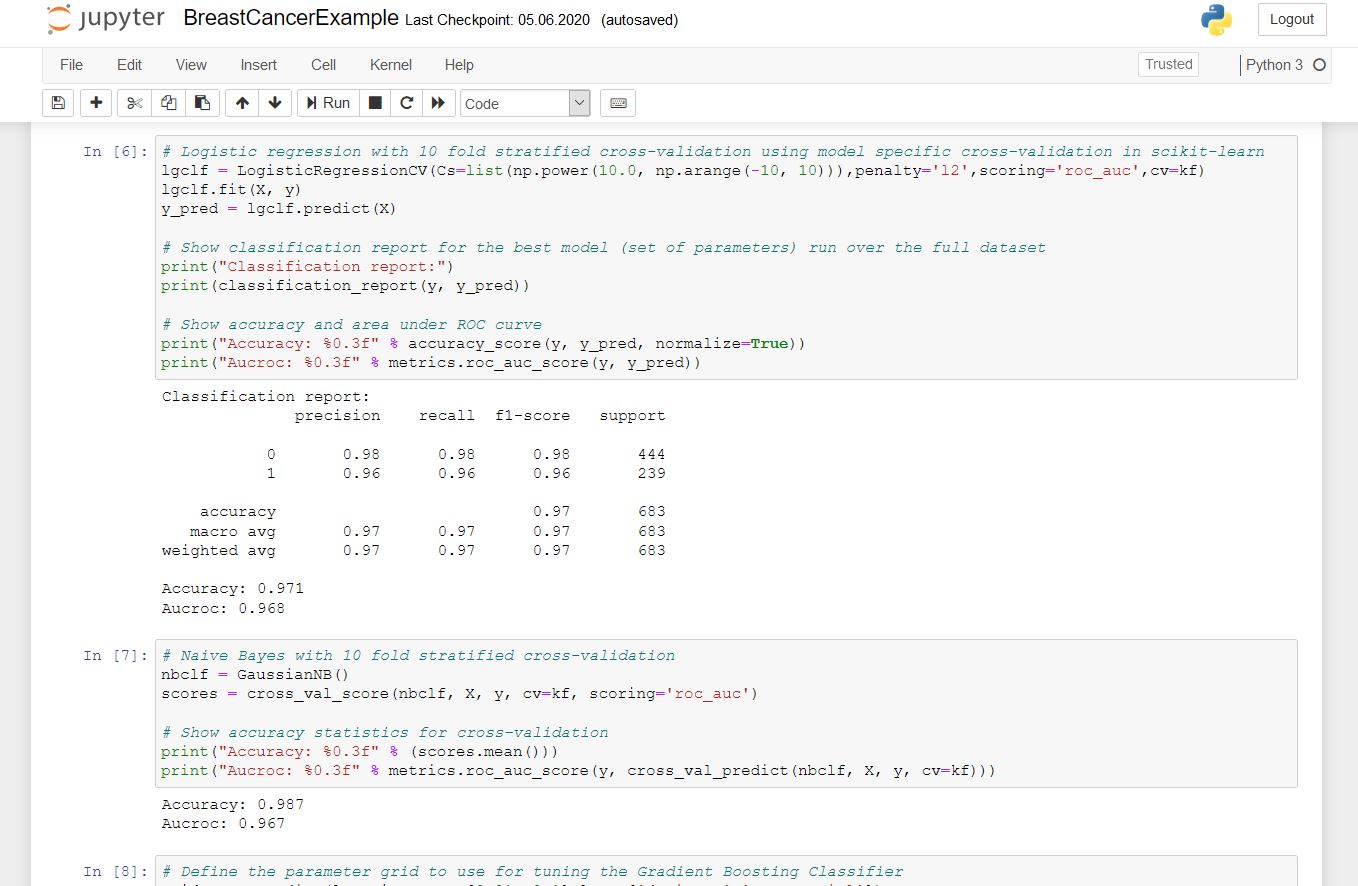Open the Kernel menu
This screenshot has width=1358, height=886.
[390, 65]
